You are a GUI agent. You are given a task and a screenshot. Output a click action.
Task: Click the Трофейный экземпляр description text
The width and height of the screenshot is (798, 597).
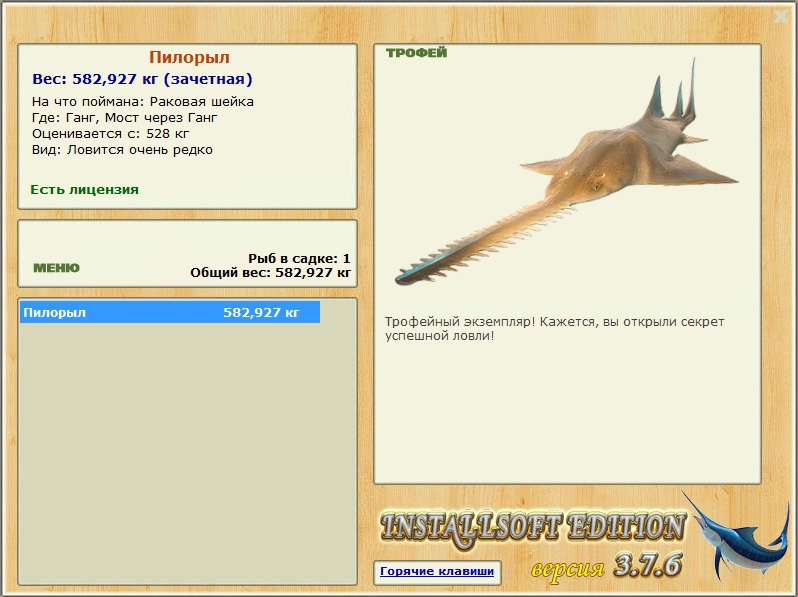[555, 329]
